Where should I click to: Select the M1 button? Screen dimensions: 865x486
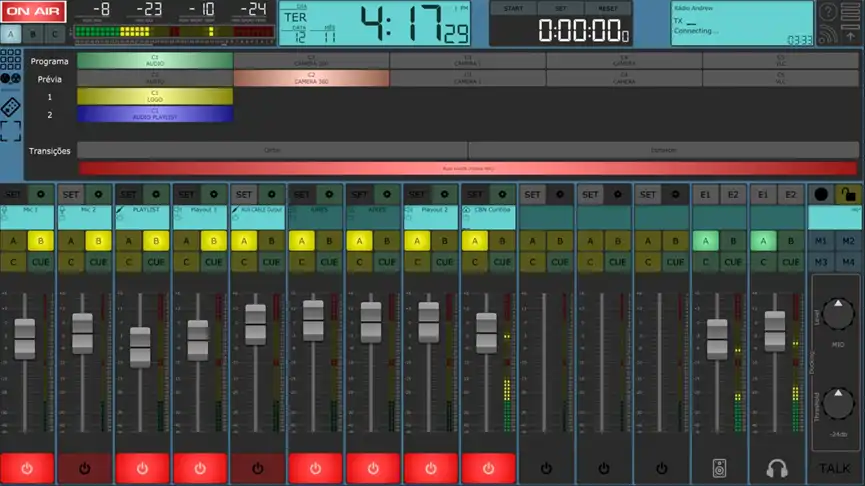pyautogui.click(x=821, y=241)
